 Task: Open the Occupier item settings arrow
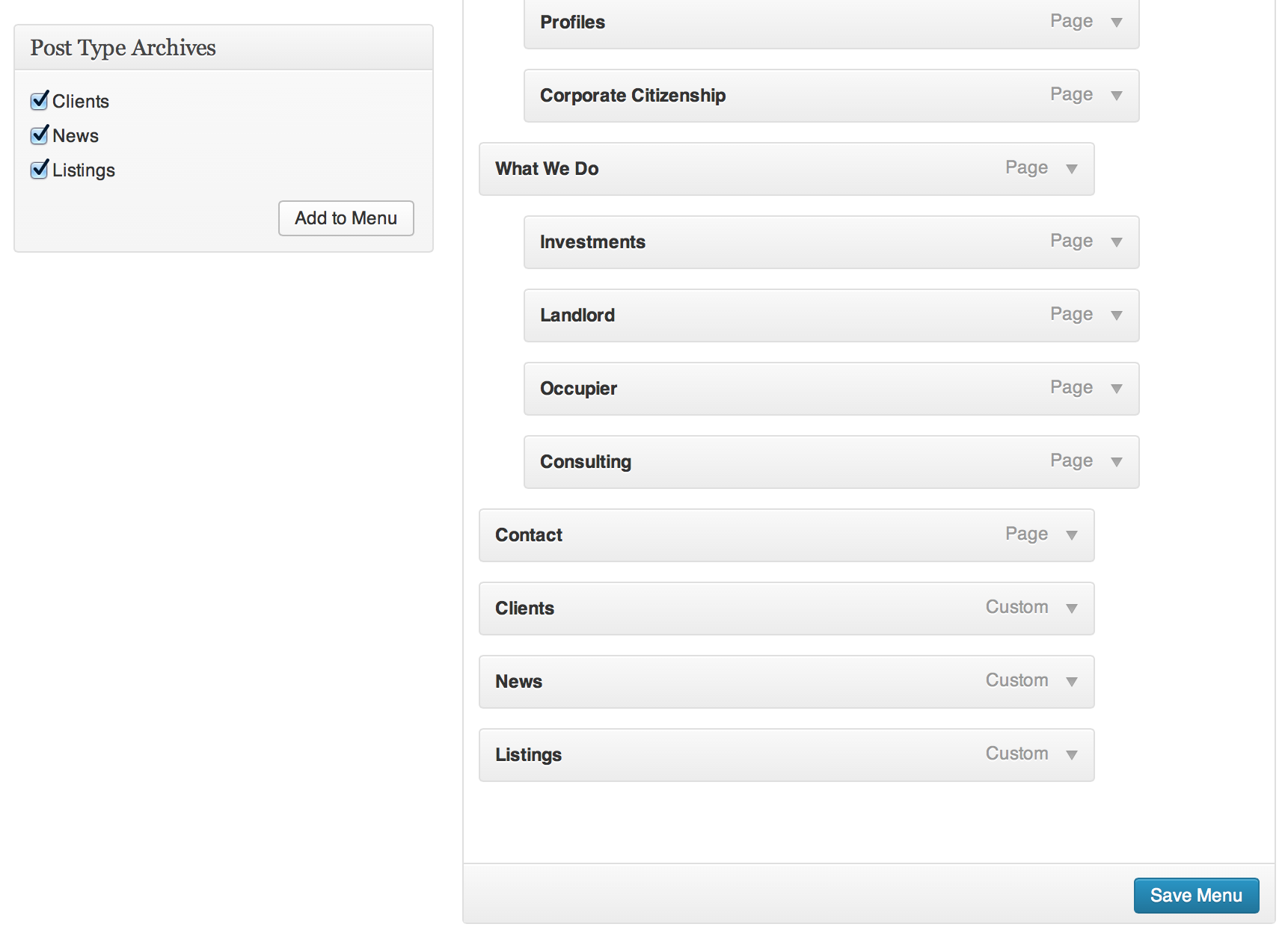[x=1117, y=389]
